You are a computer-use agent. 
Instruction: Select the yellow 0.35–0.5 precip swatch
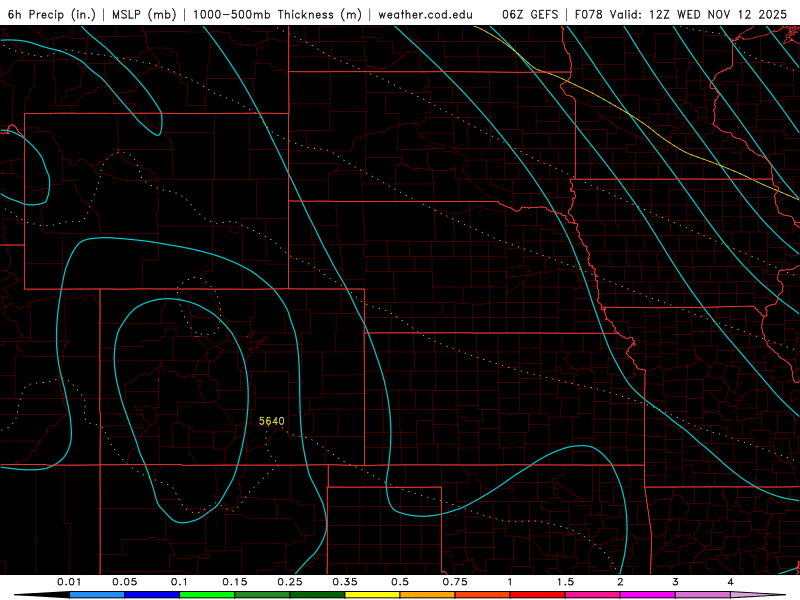click(x=372, y=595)
